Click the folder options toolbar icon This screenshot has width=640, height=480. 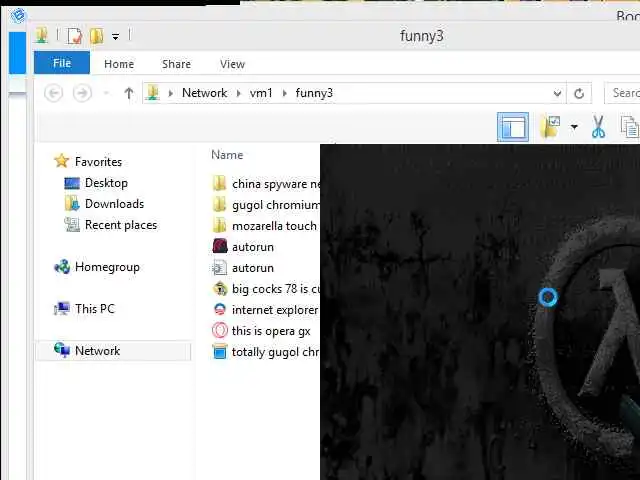pos(550,127)
